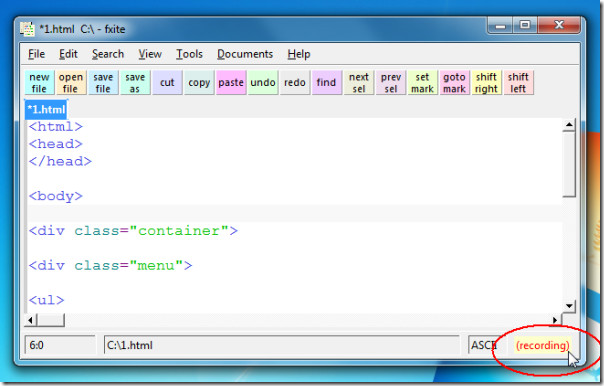Open the Tools menu
Screen dimensions: 604x386
(189, 54)
